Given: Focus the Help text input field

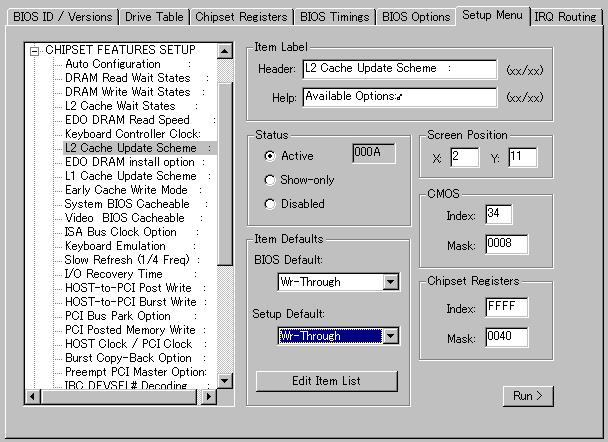Looking at the screenshot, I should point(399,97).
